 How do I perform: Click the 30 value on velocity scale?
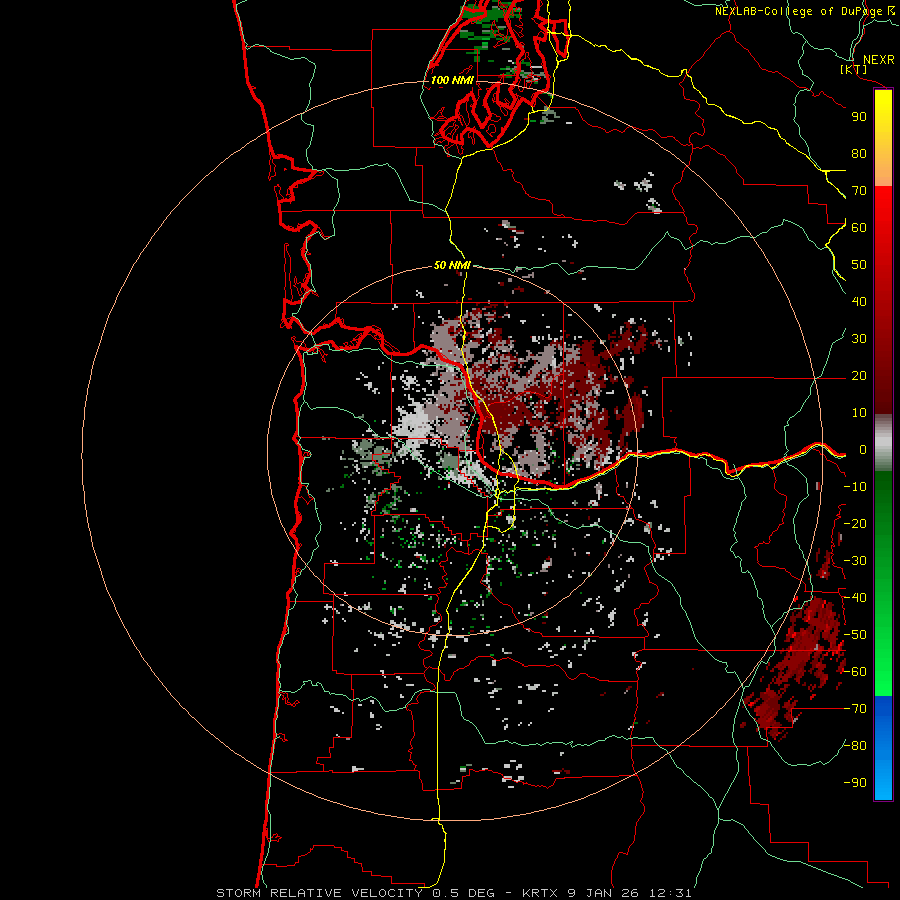click(x=859, y=339)
